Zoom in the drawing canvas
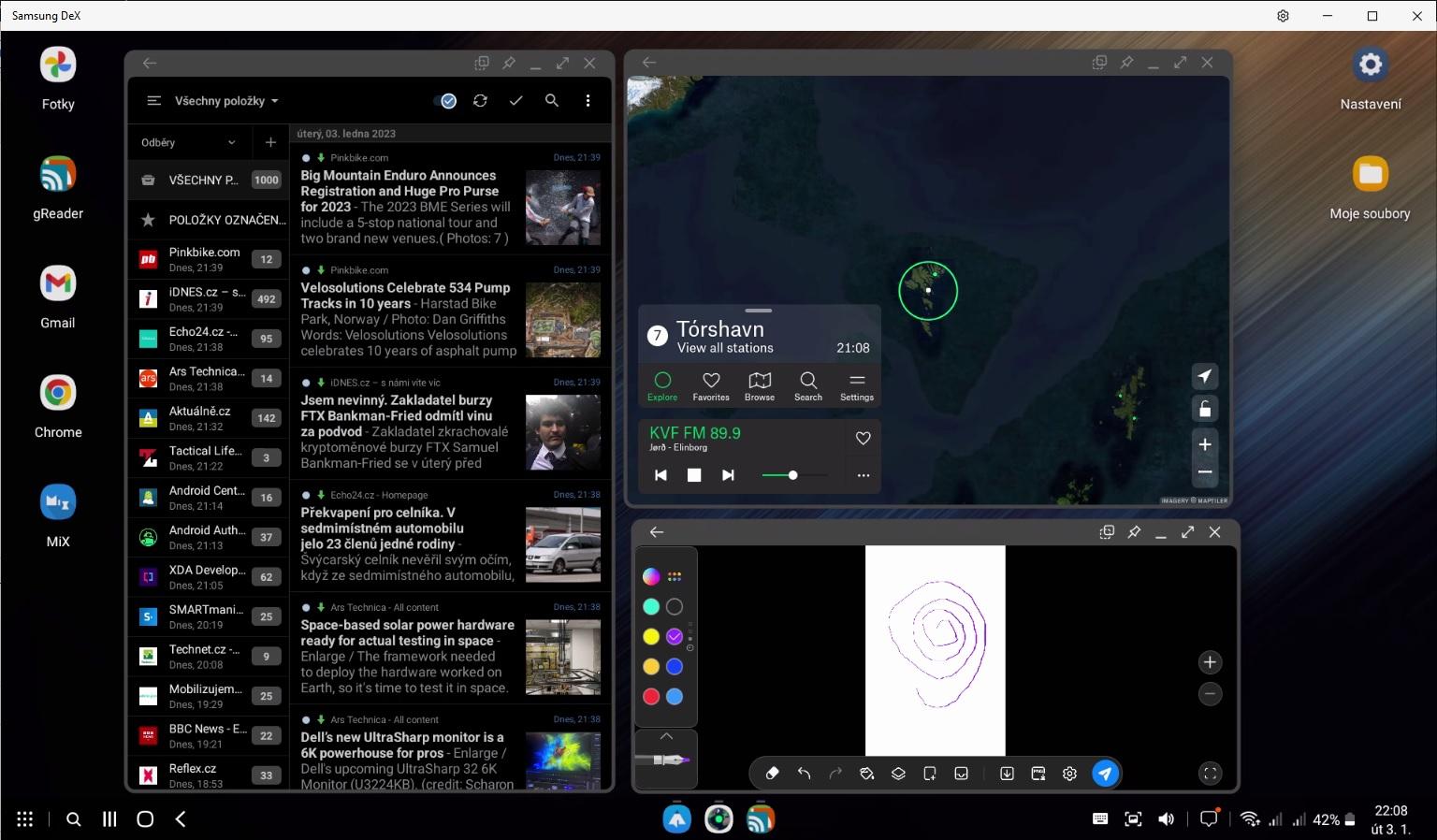Image resolution: width=1437 pixels, height=840 pixels. pos(1210,662)
